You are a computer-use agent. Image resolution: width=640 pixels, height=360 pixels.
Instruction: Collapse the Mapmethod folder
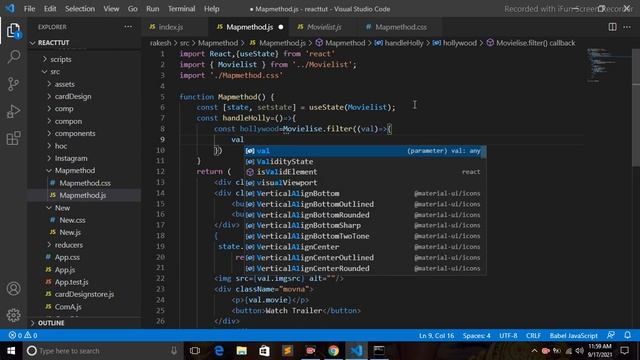(x=75, y=170)
